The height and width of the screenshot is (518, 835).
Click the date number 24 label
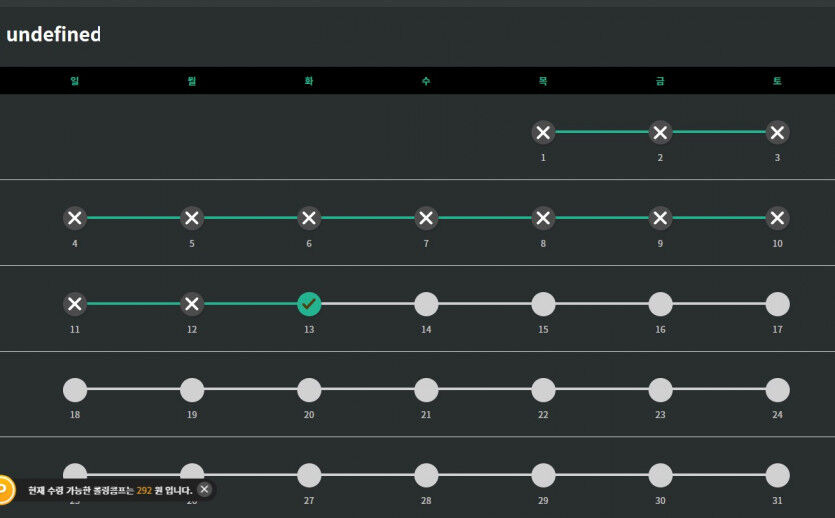tap(777, 415)
